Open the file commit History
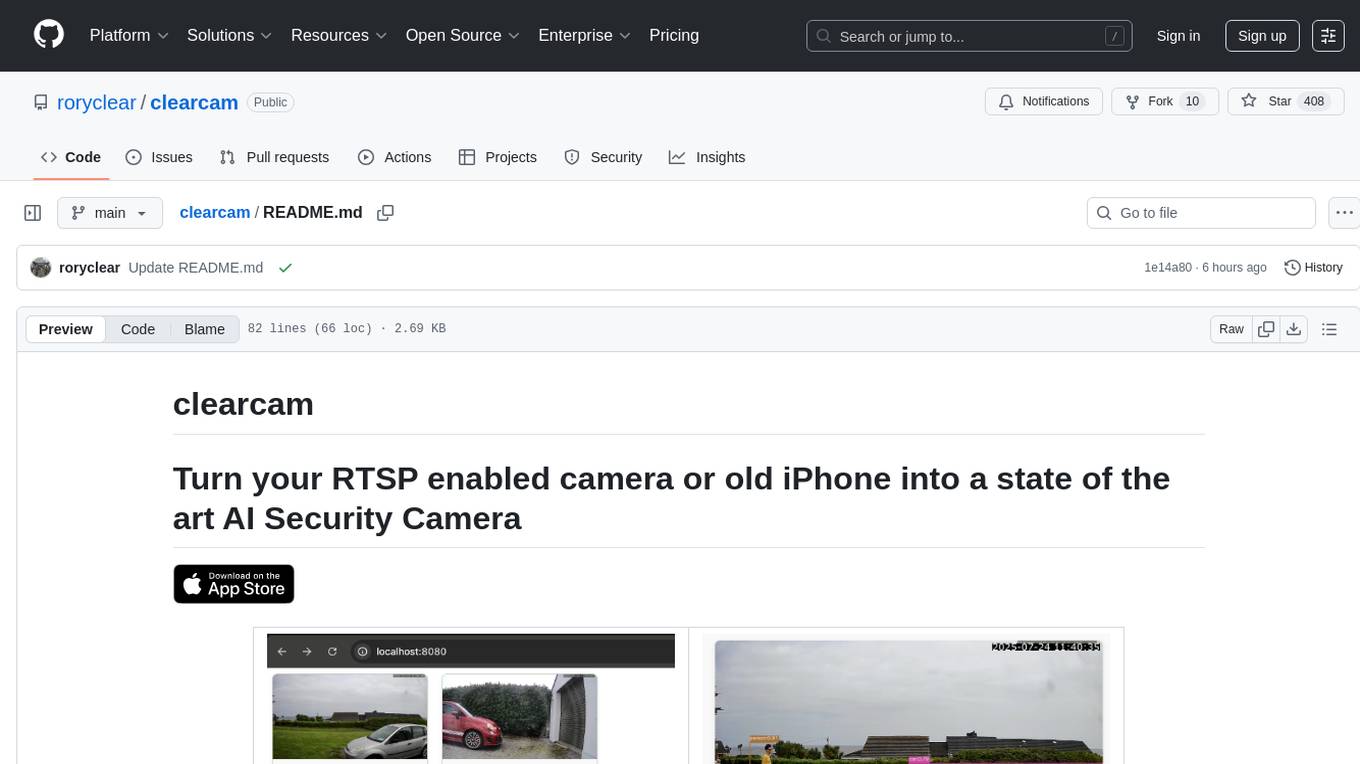1360x764 pixels. pos(1313,268)
